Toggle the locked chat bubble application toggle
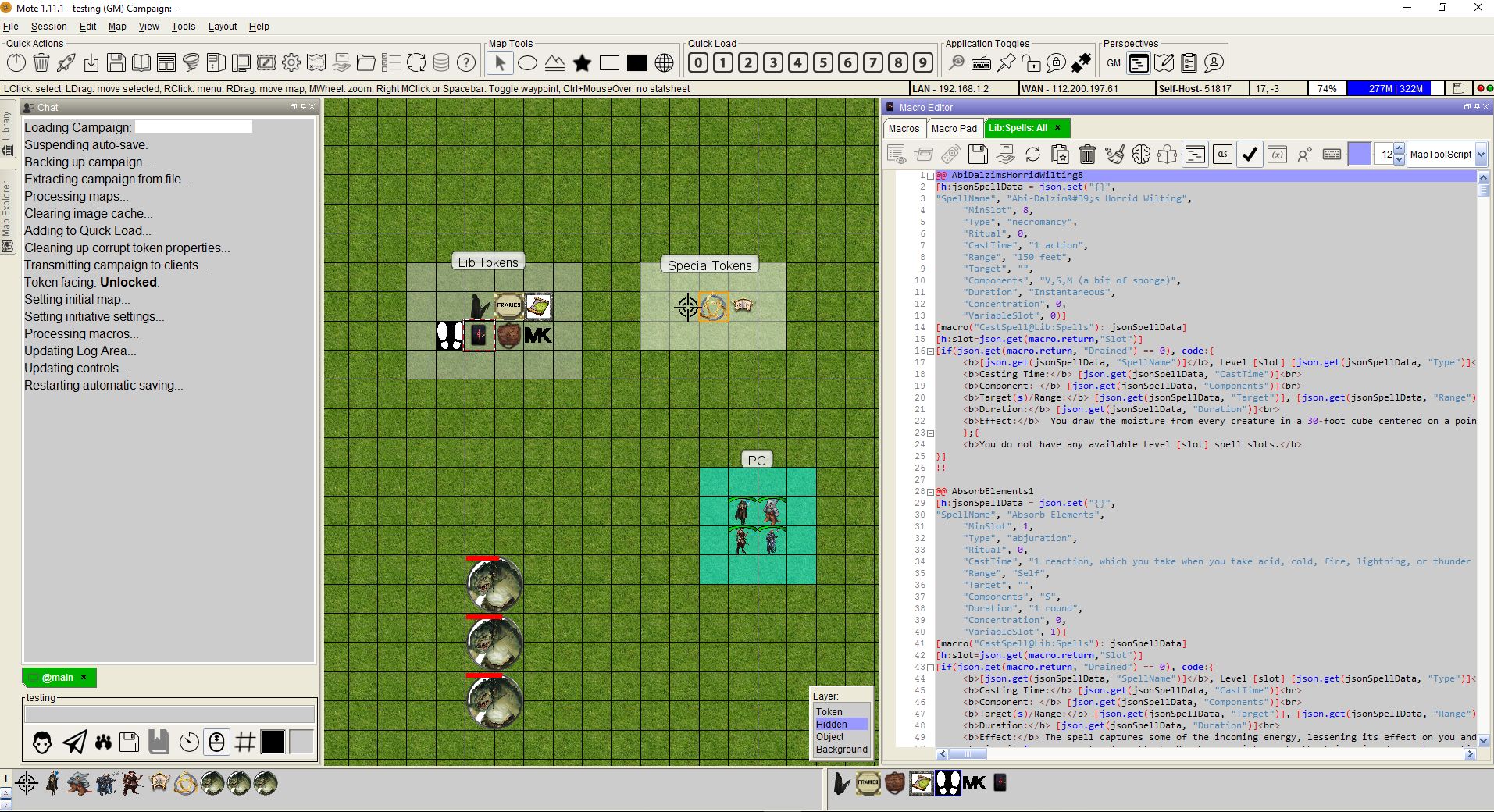The width and height of the screenshot is (1494, 812). pyautogui.click(x=1056, y=62)
